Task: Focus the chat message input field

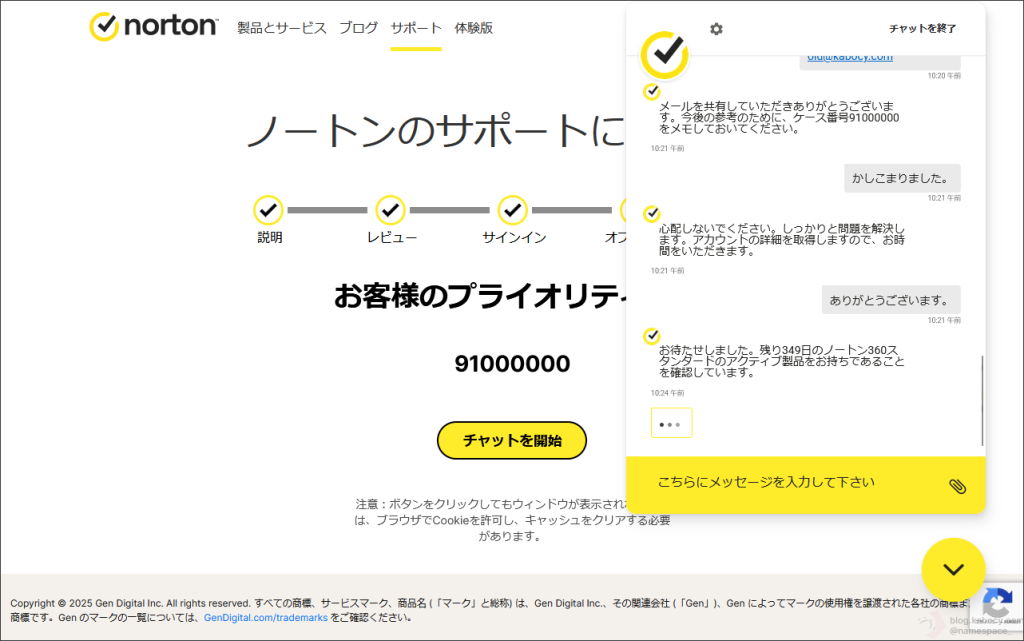Action: coord(790,483)
